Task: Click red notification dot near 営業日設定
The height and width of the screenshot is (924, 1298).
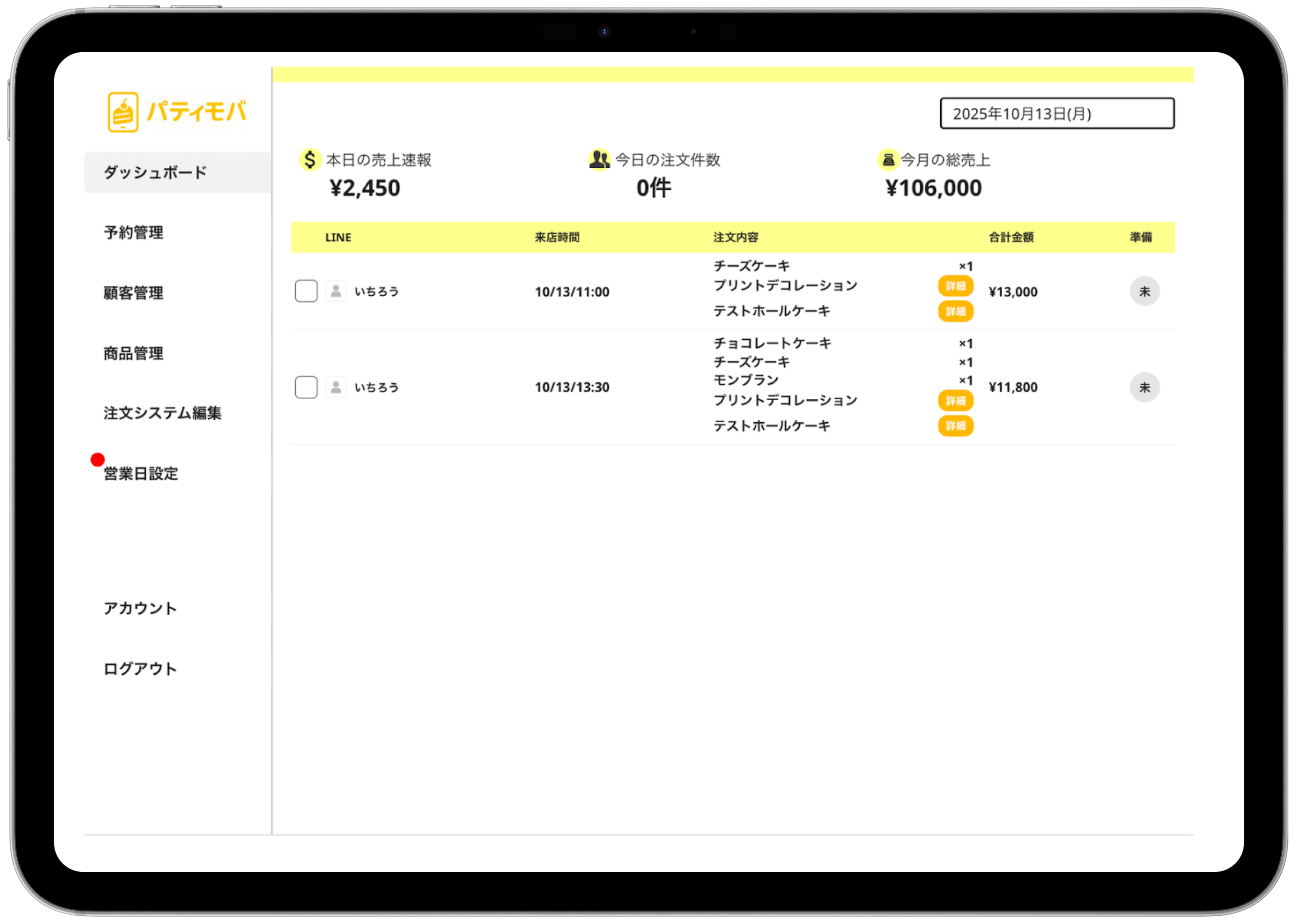Action: 98,460
